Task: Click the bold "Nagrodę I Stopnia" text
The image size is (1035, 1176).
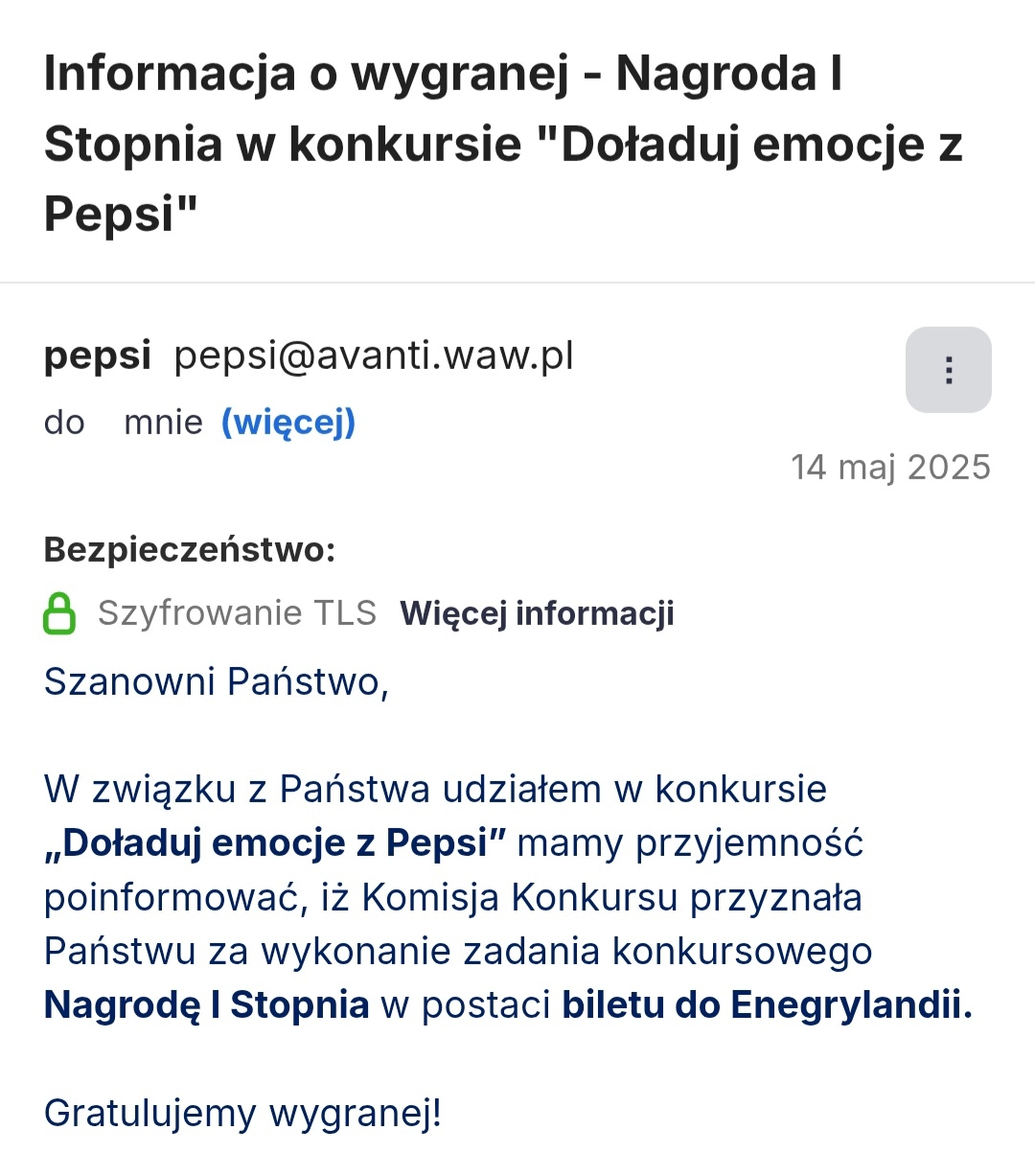Action: click(207, 1005)
